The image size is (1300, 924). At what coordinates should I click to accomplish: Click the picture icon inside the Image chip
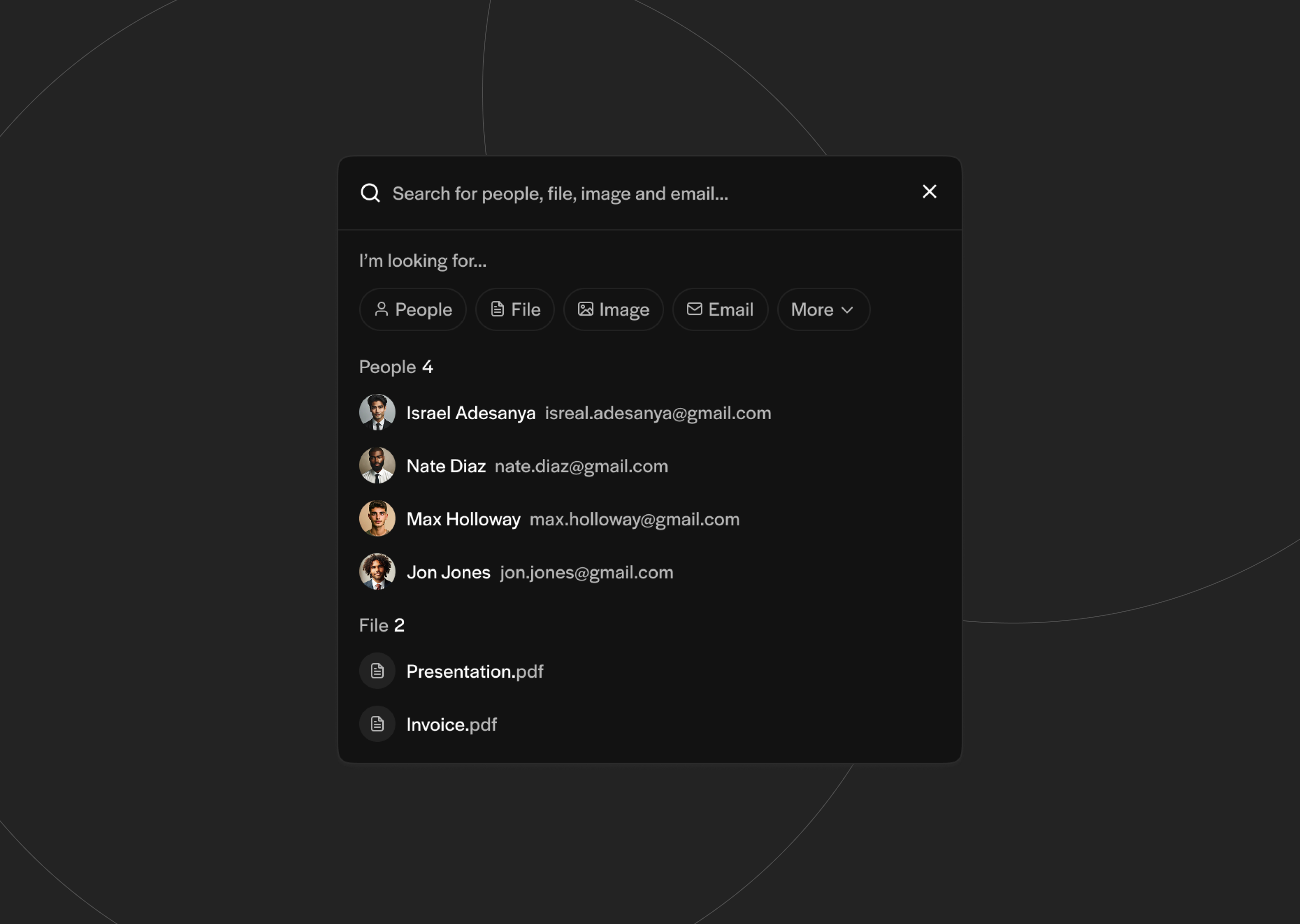click(586, 310)
